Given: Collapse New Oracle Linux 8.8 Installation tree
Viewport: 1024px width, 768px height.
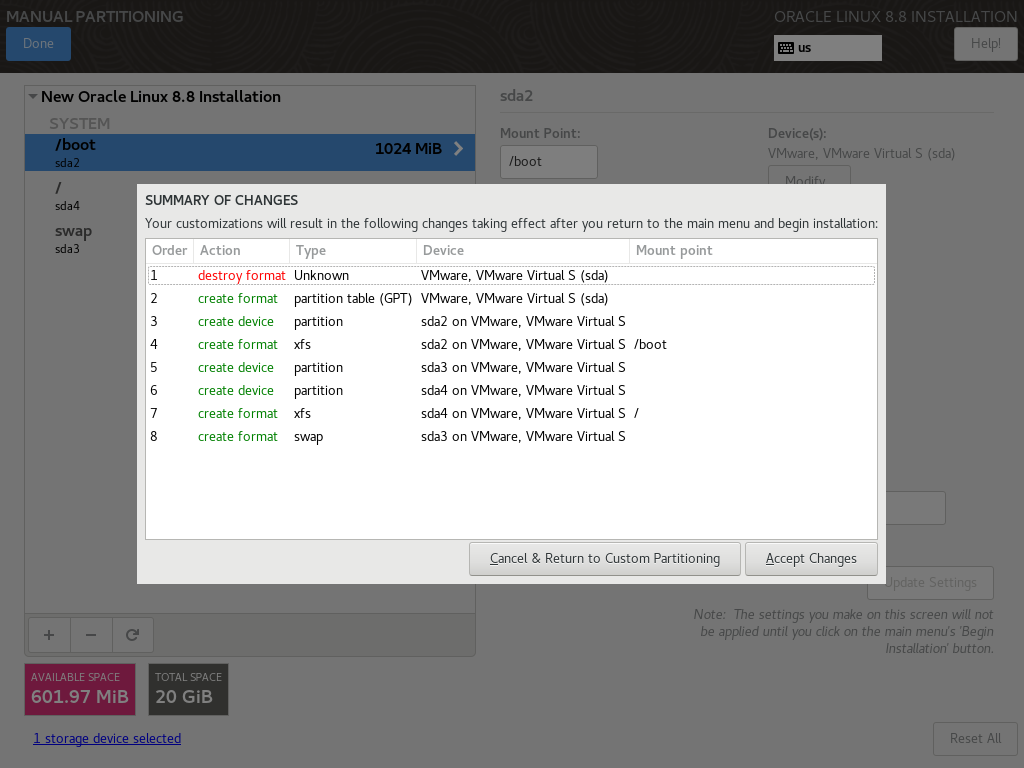Looking at the screenshot, I should click(33, 97).
